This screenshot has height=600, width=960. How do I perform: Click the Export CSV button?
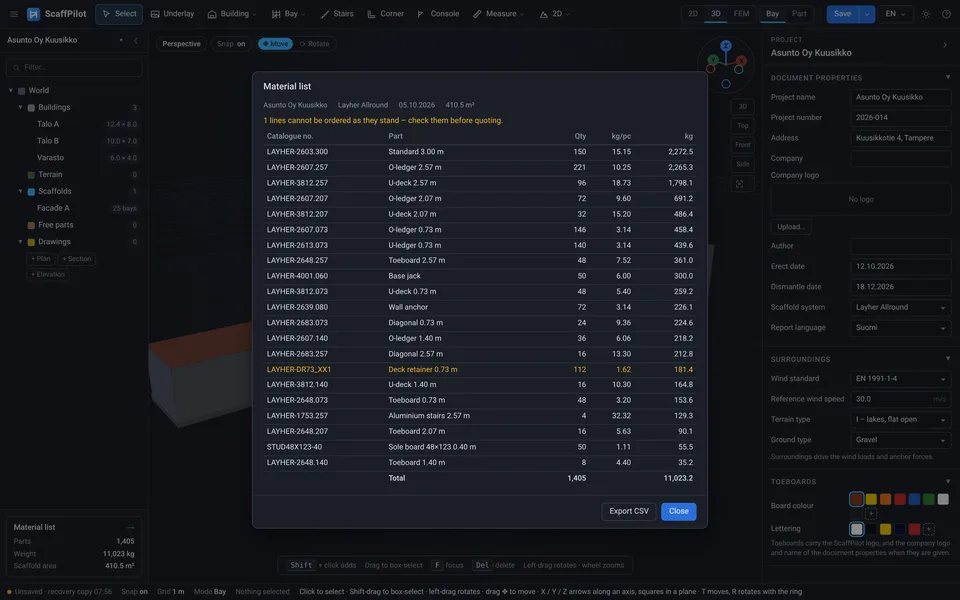(629, 511)
